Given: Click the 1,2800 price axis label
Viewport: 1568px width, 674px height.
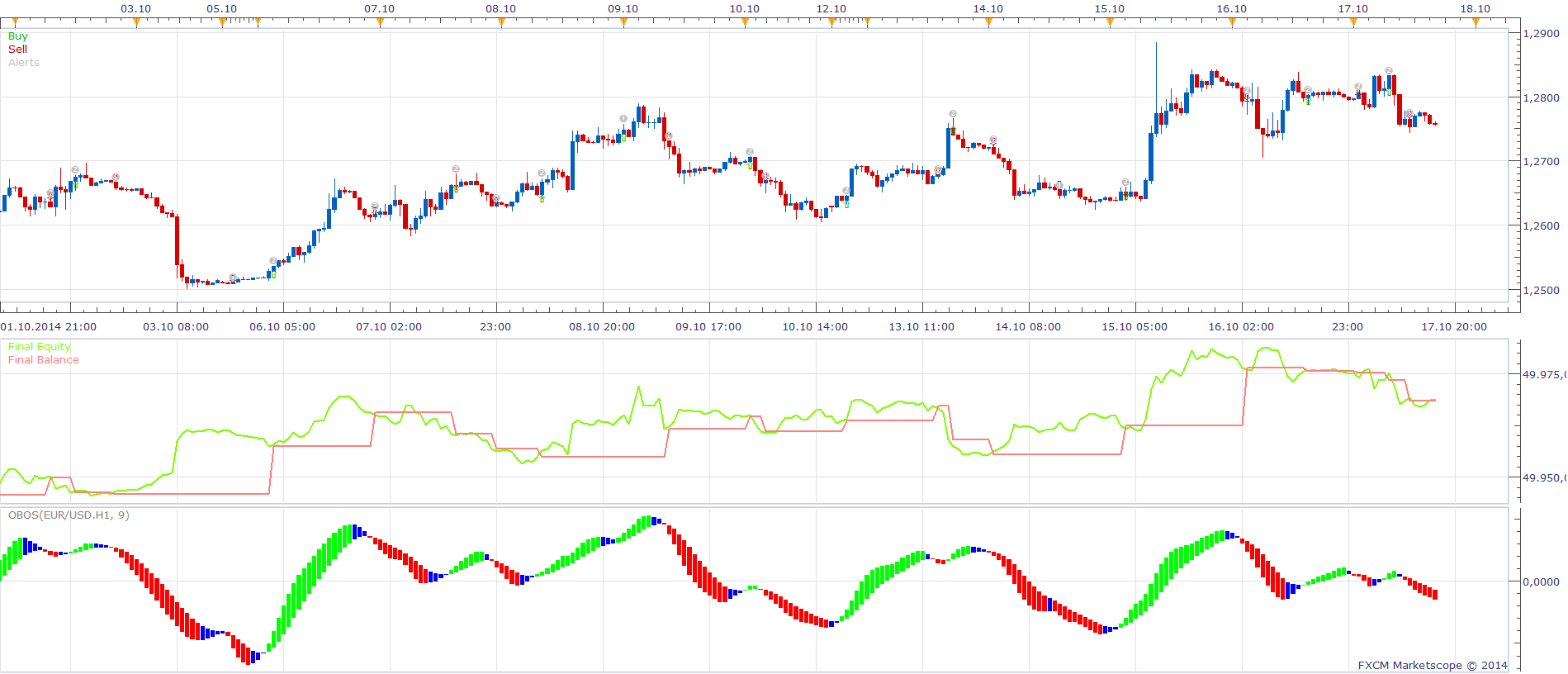Looking at the screenshot, I should point(1542,98).
